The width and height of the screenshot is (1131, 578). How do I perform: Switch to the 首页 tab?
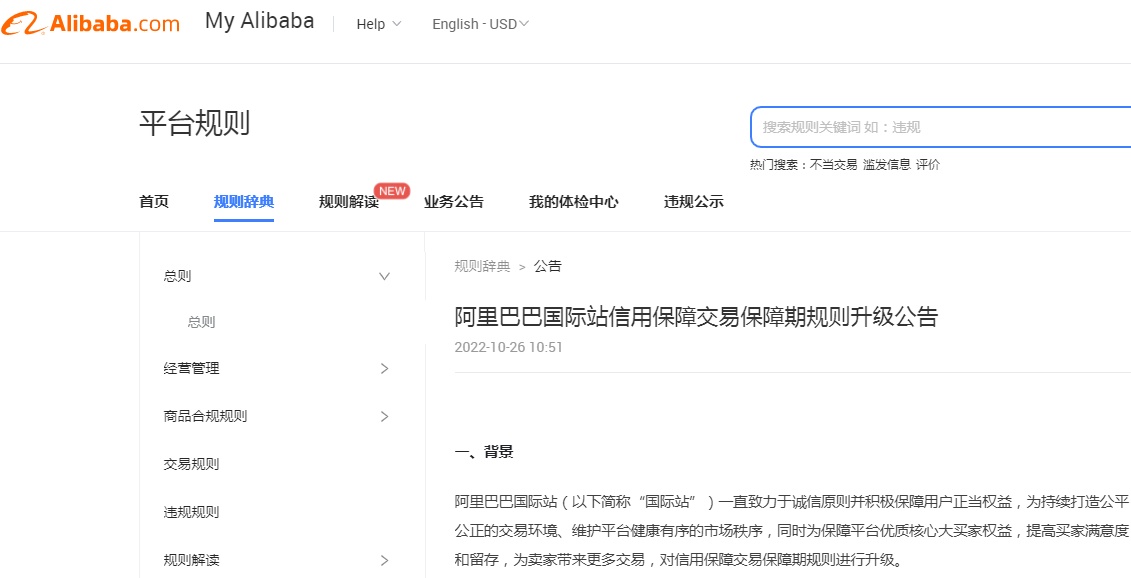(x=154, y=202)
